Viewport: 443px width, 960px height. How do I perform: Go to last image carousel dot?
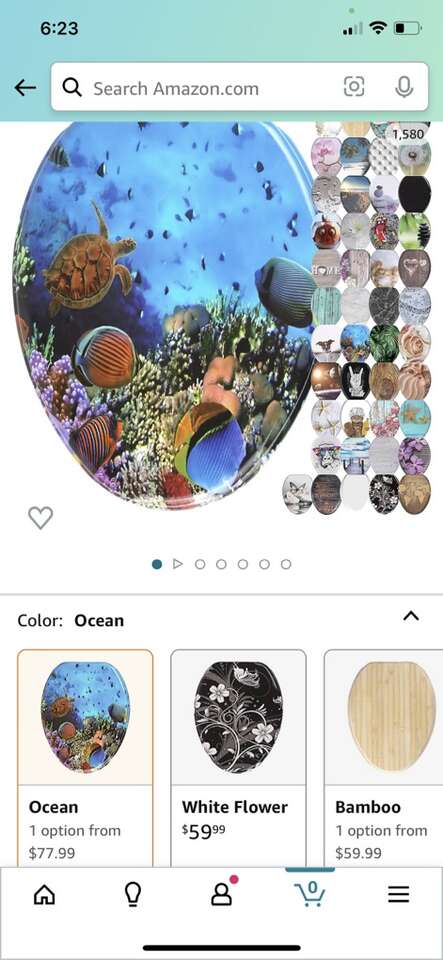click(286, 564)
